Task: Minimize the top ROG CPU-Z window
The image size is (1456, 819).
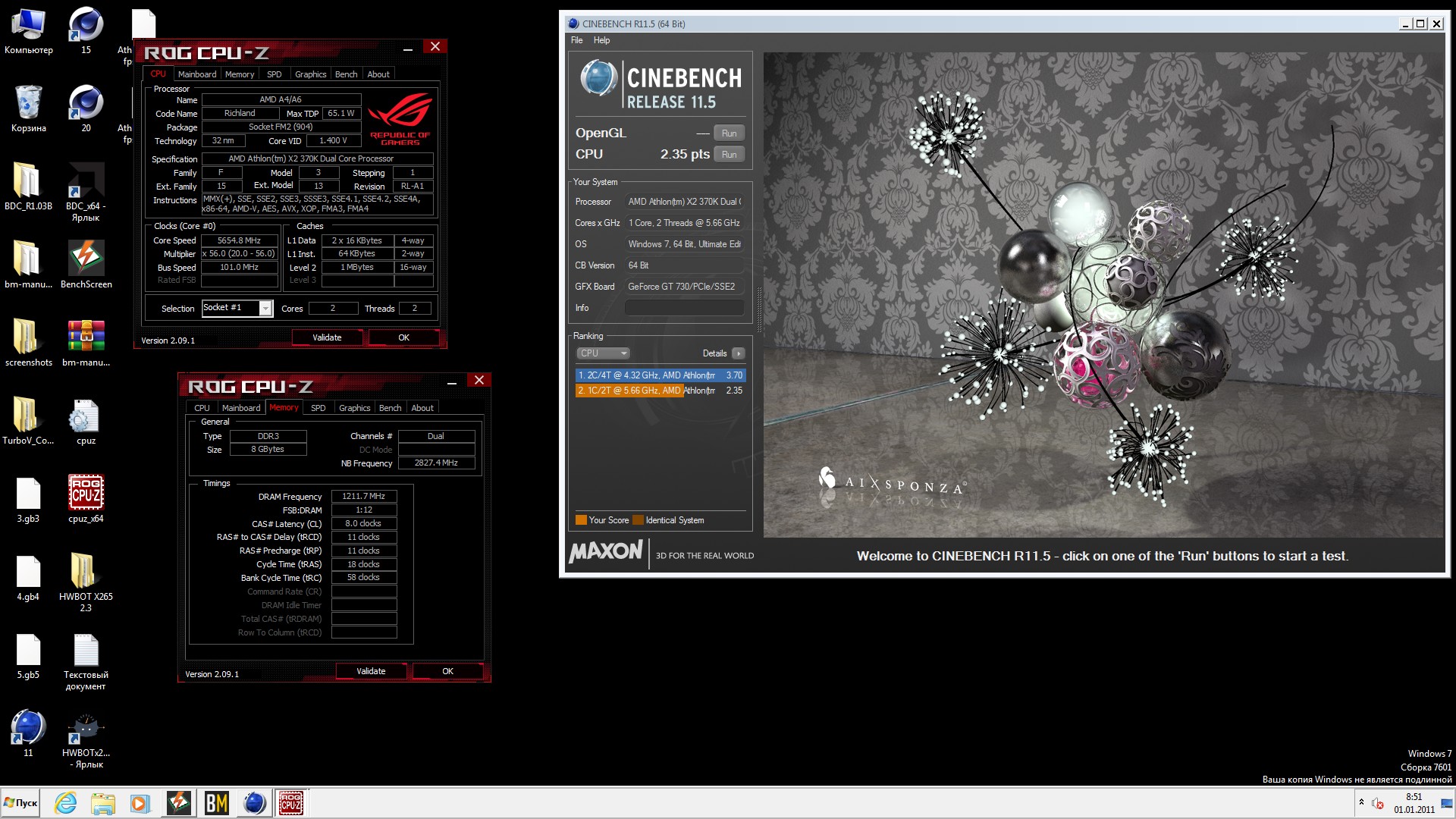Action: click(407, 49)
